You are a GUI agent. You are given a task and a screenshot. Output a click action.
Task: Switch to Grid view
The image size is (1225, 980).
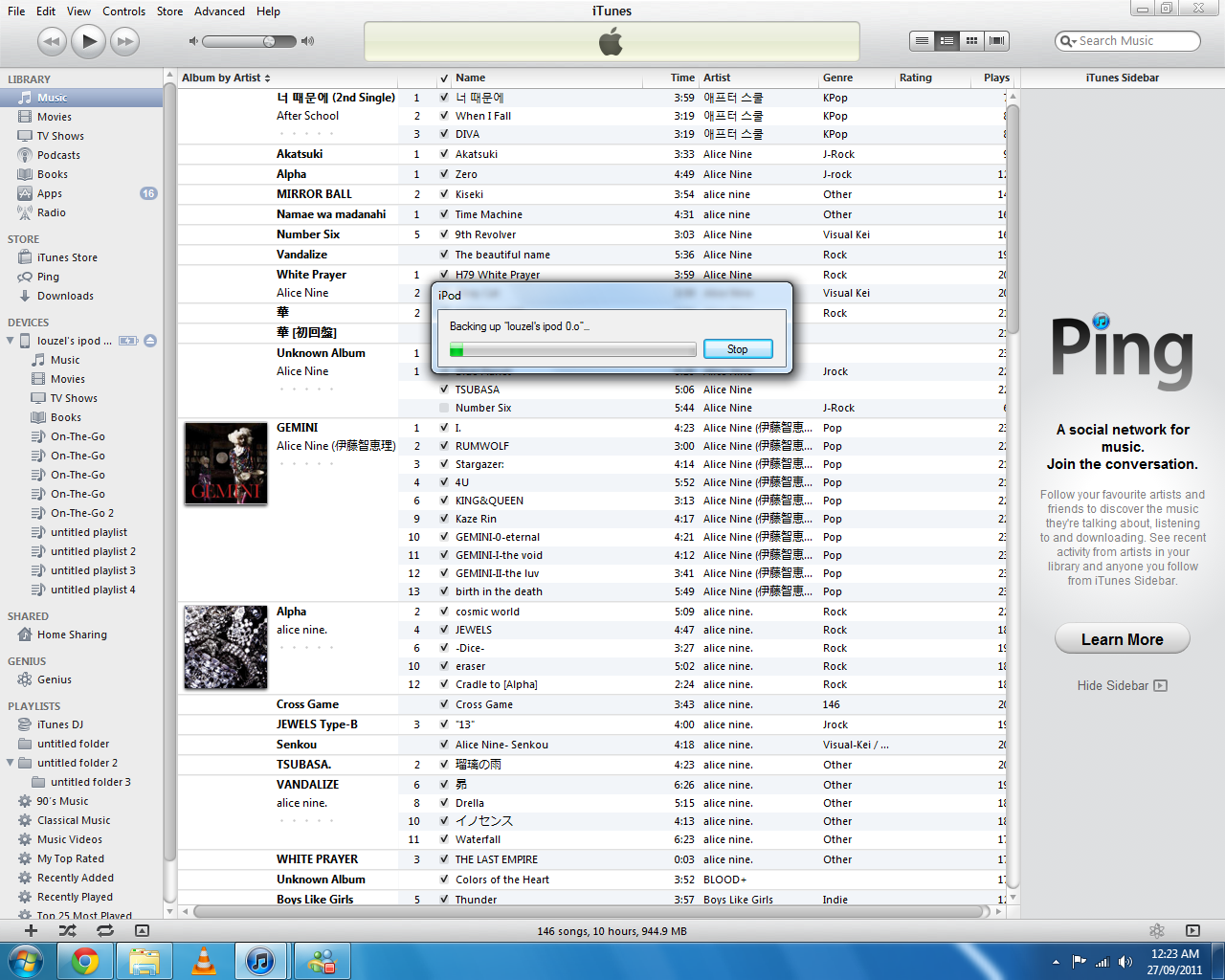point(971,41)
